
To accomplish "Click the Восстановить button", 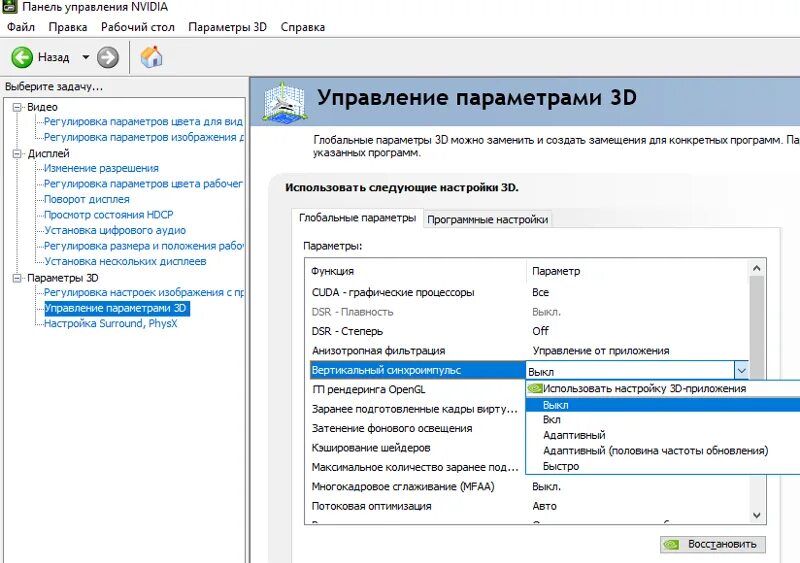I will coord(713,545).
